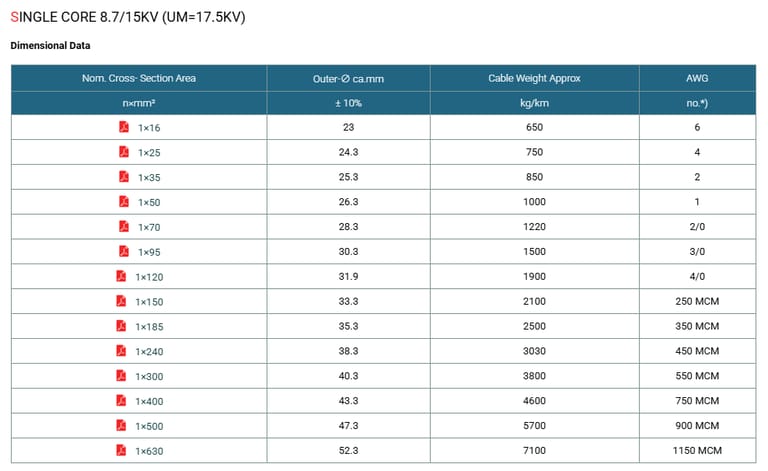Screen dimensions: 768x471
Task: Click the Nom. Cross-Section Area column header
Action: 139,78
